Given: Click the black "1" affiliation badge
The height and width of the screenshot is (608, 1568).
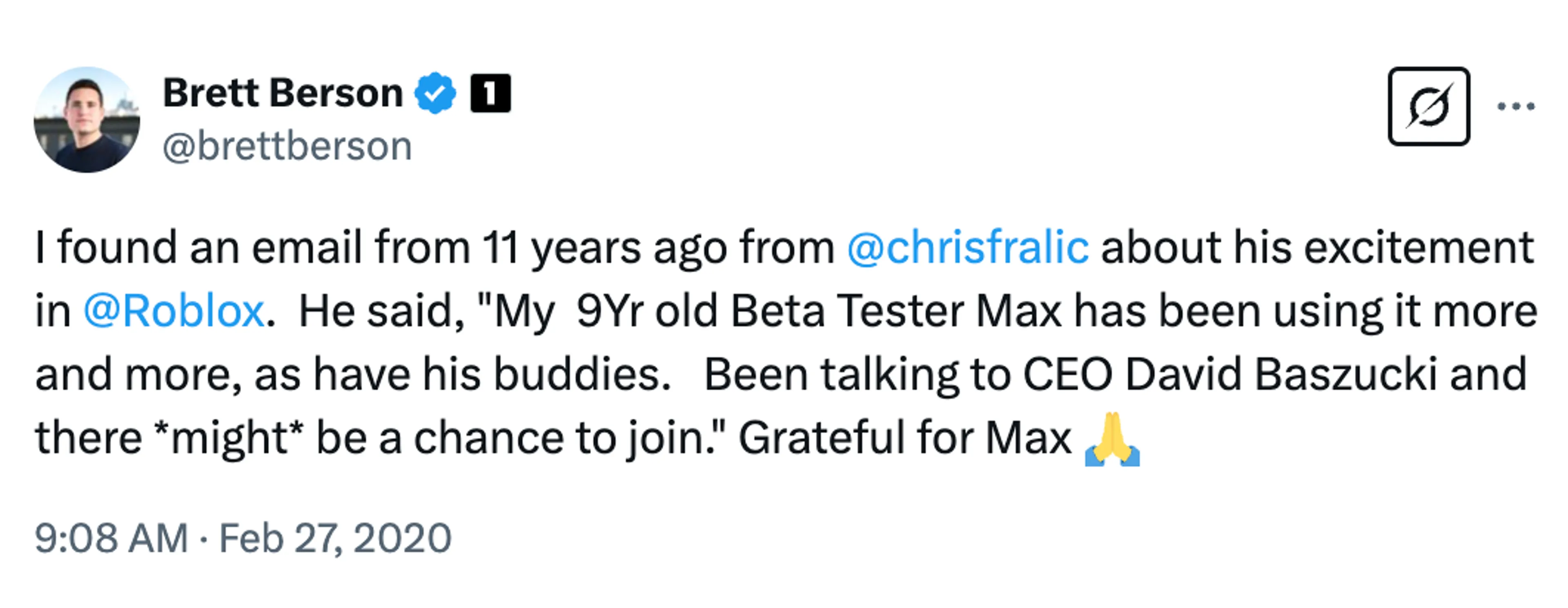Looking at the screenshot, I should (490, 93).
